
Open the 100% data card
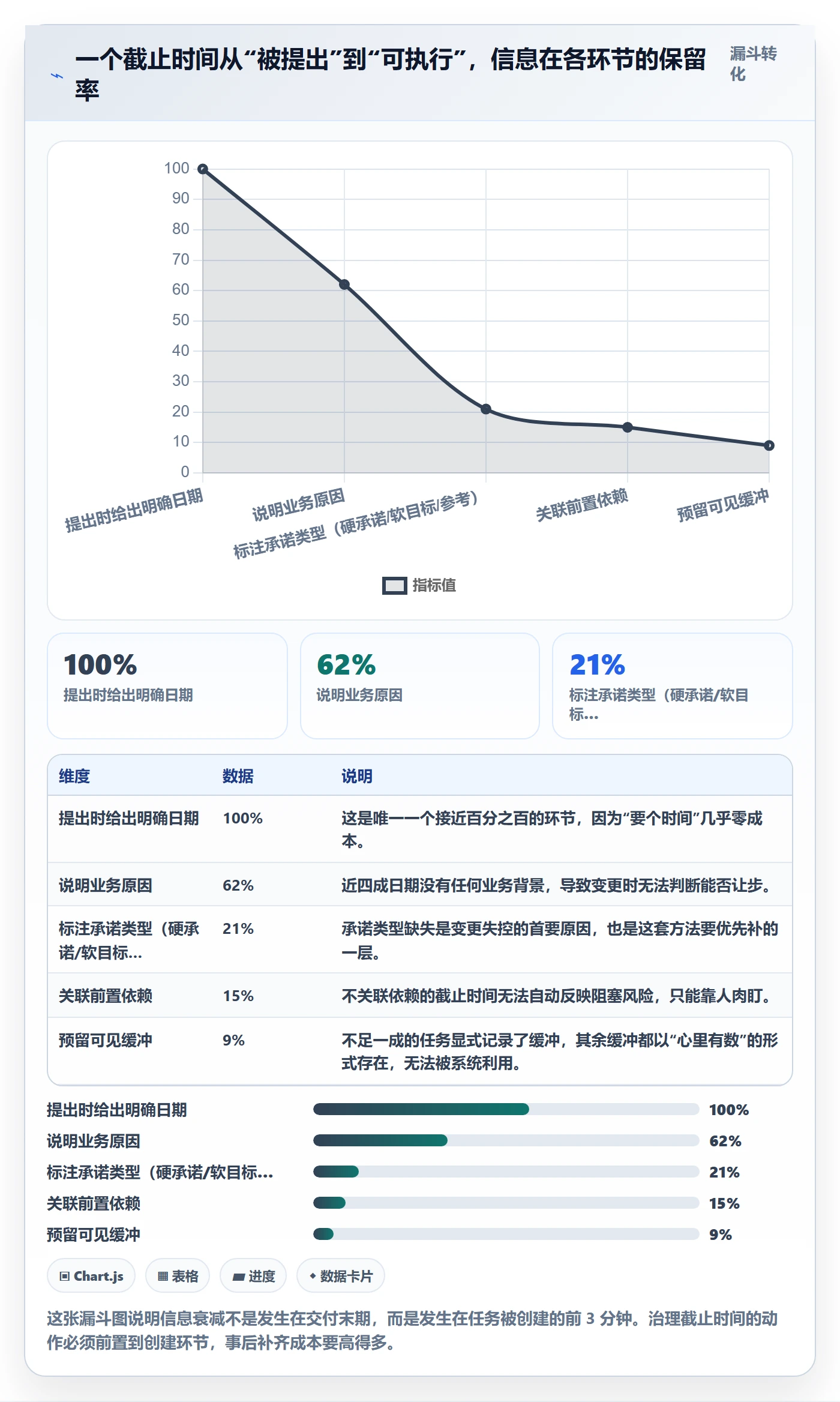(x=167, y=686)
